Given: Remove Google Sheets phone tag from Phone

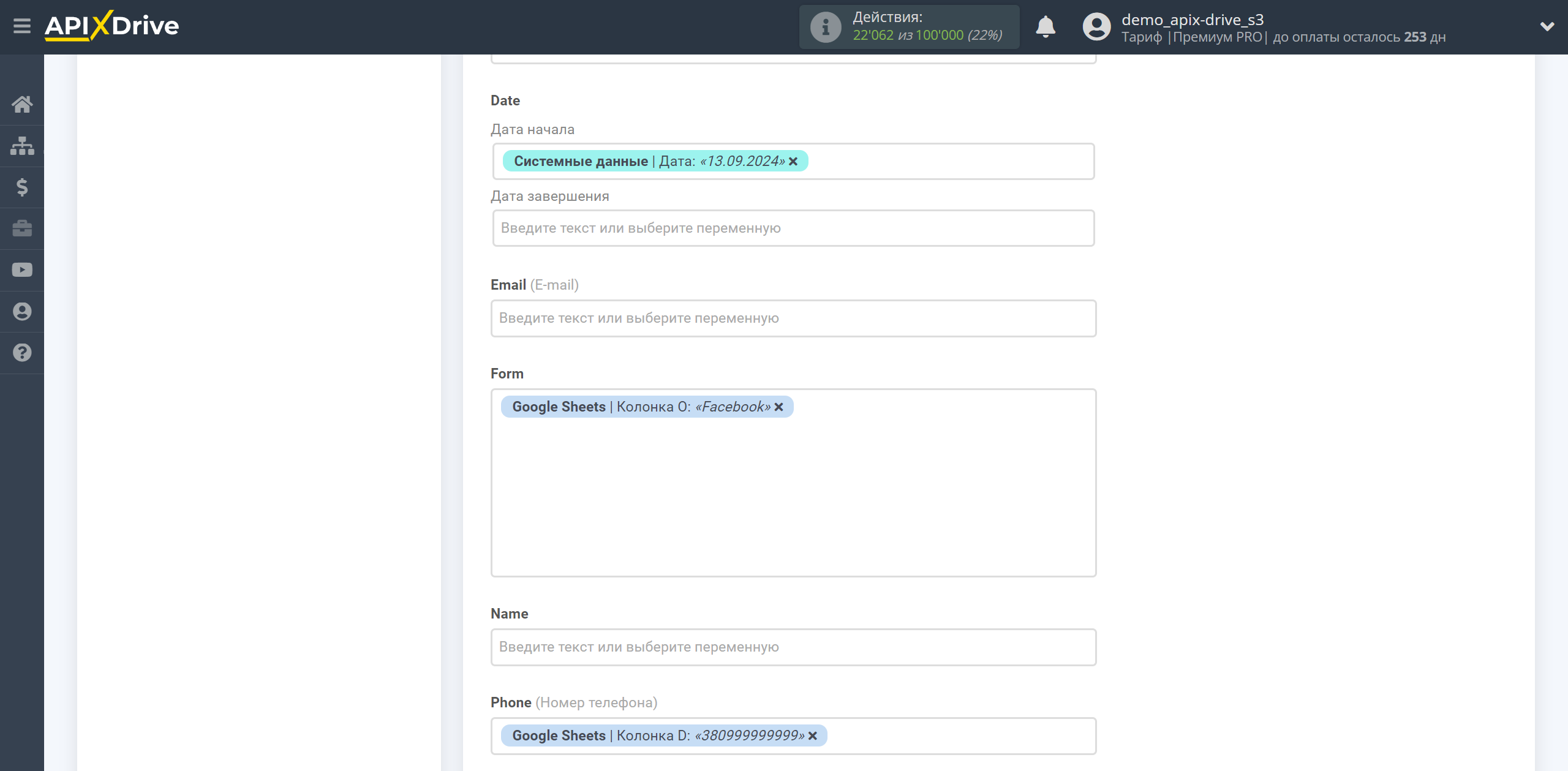Looking at the screenshot, I should coord(815,736).
